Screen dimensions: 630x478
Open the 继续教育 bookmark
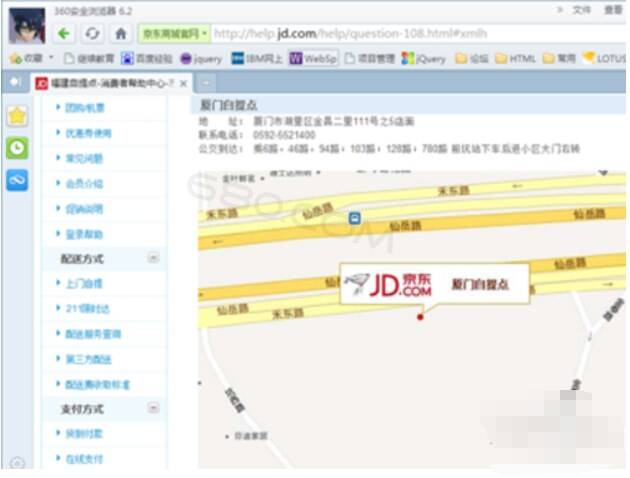pyautogui.click(x=89, y=59)
